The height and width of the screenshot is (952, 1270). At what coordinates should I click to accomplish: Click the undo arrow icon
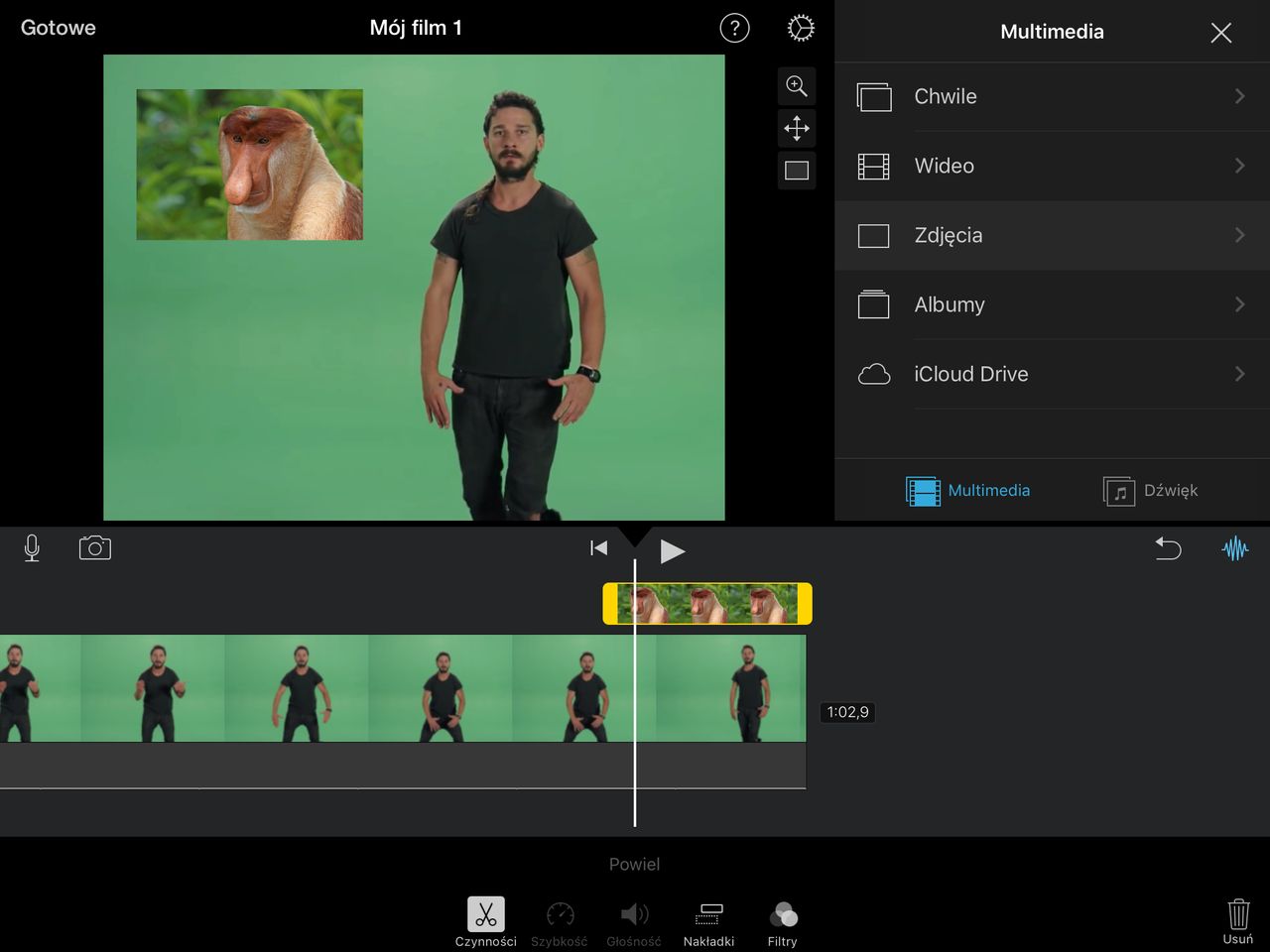tap(1168, 548)
